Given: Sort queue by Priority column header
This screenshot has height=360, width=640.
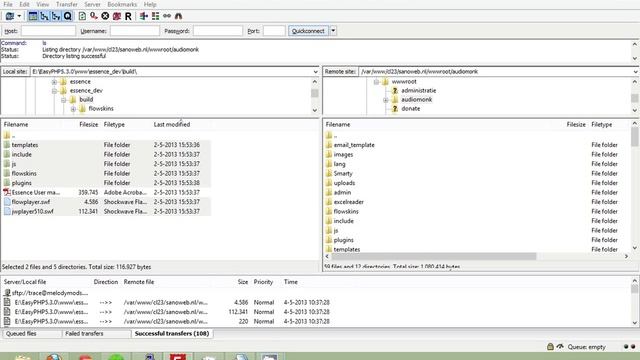Looking at the screenshot, I should click(263, 282).
